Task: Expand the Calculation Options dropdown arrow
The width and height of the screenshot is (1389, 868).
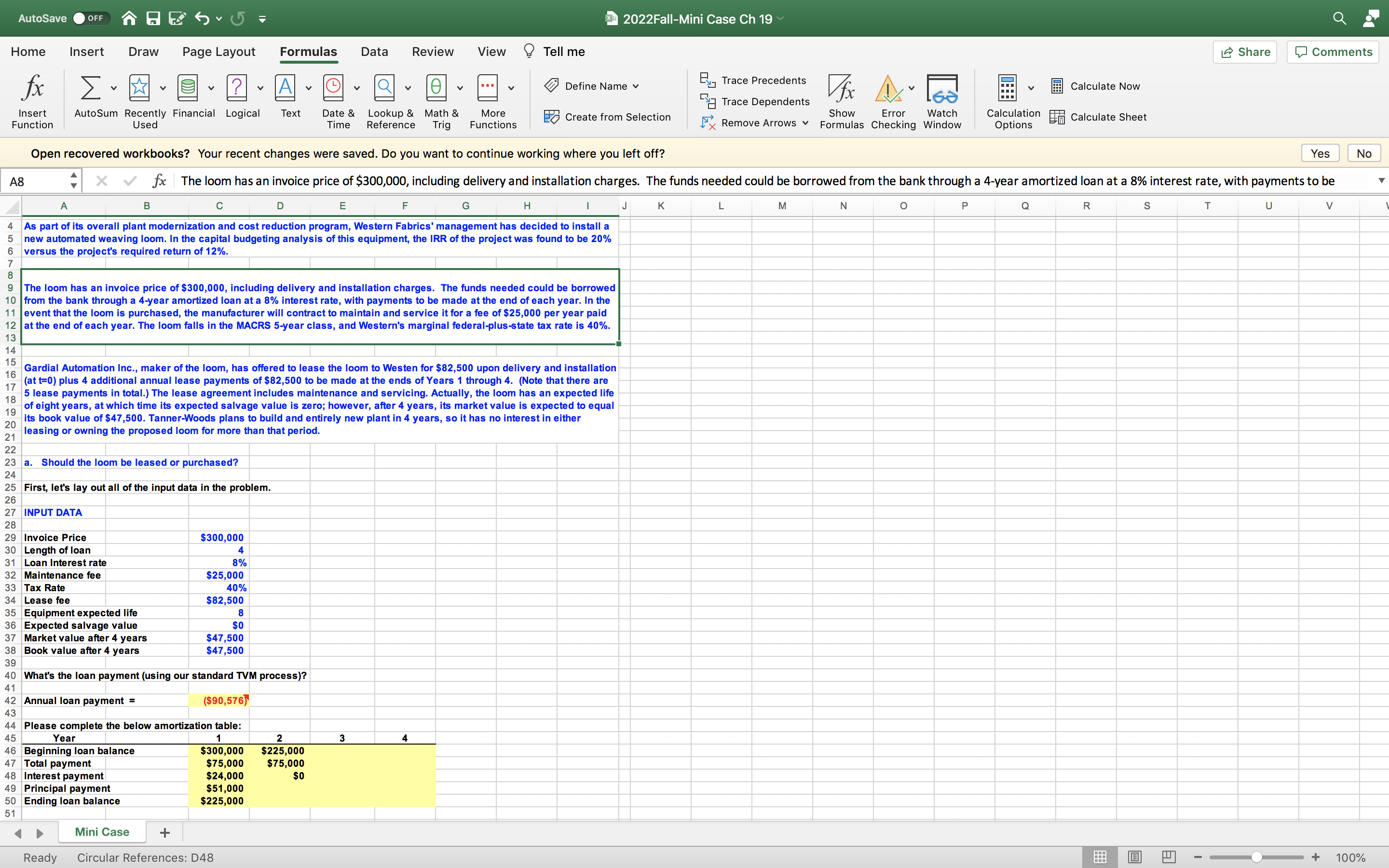Action: (1032, 88)
